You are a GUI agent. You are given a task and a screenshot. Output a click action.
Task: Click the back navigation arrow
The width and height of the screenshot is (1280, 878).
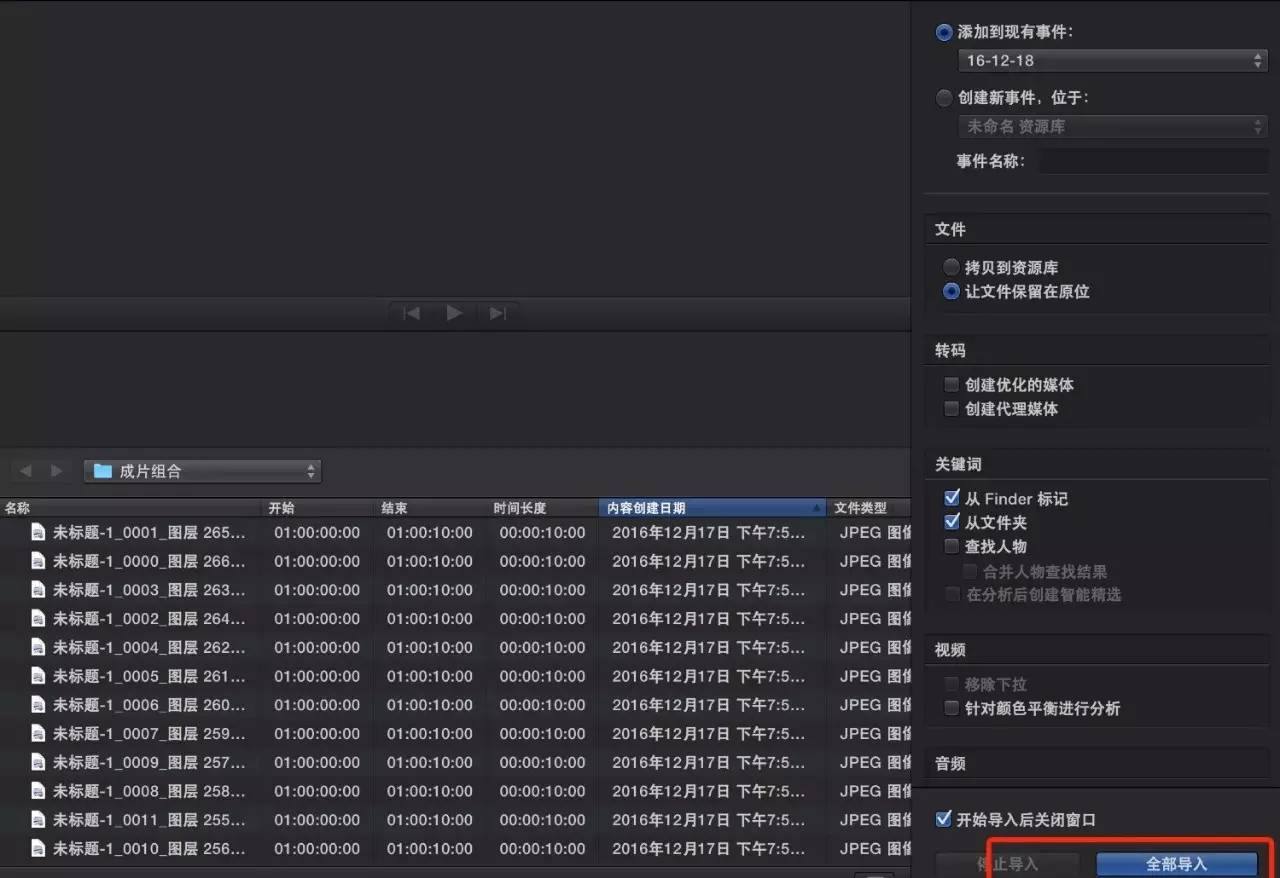(x=26, y=471)
